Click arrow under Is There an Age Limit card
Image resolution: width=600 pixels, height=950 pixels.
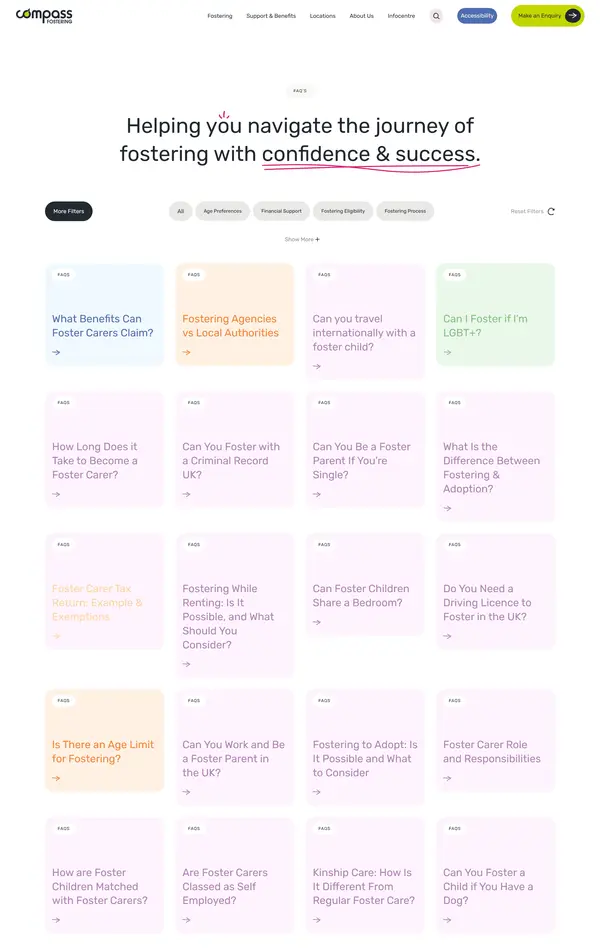56,778
